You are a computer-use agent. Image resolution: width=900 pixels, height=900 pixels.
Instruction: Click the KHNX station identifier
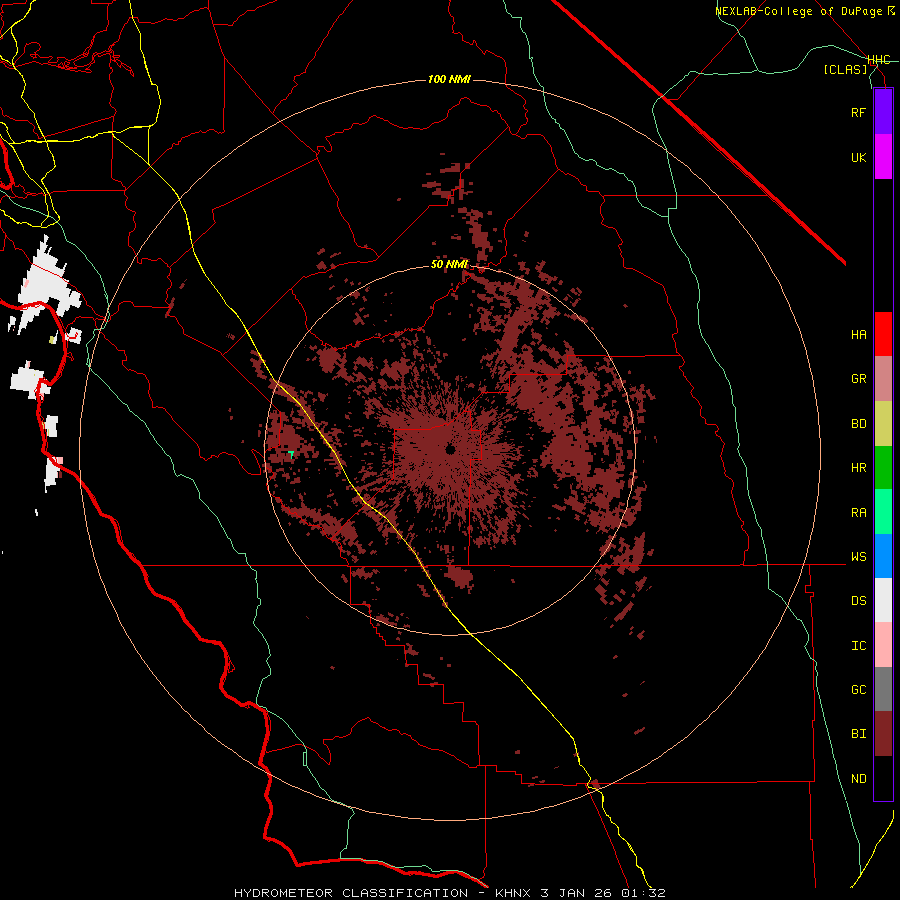[513, 893]
